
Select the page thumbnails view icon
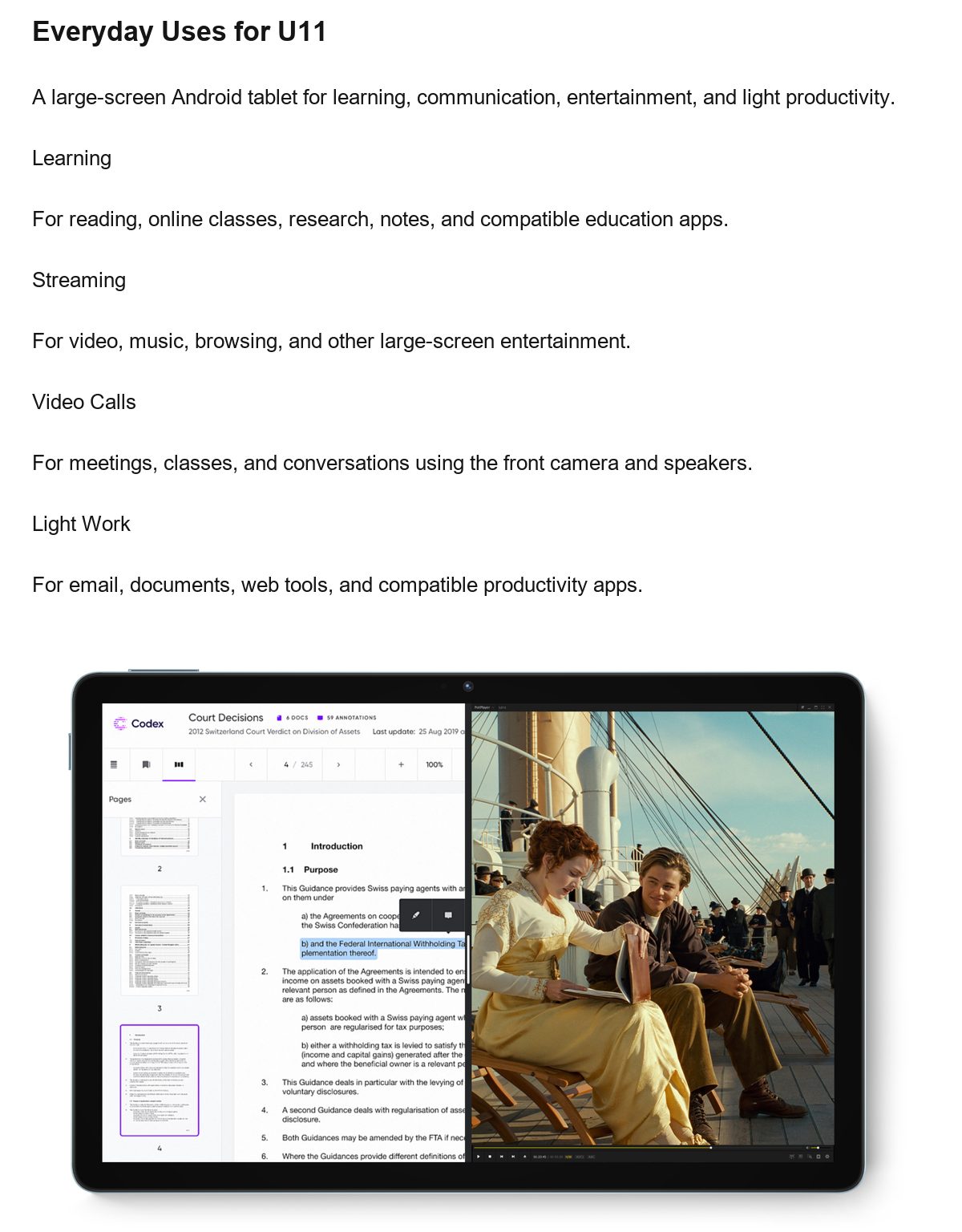pyautogui.click(x=179, y=764)
